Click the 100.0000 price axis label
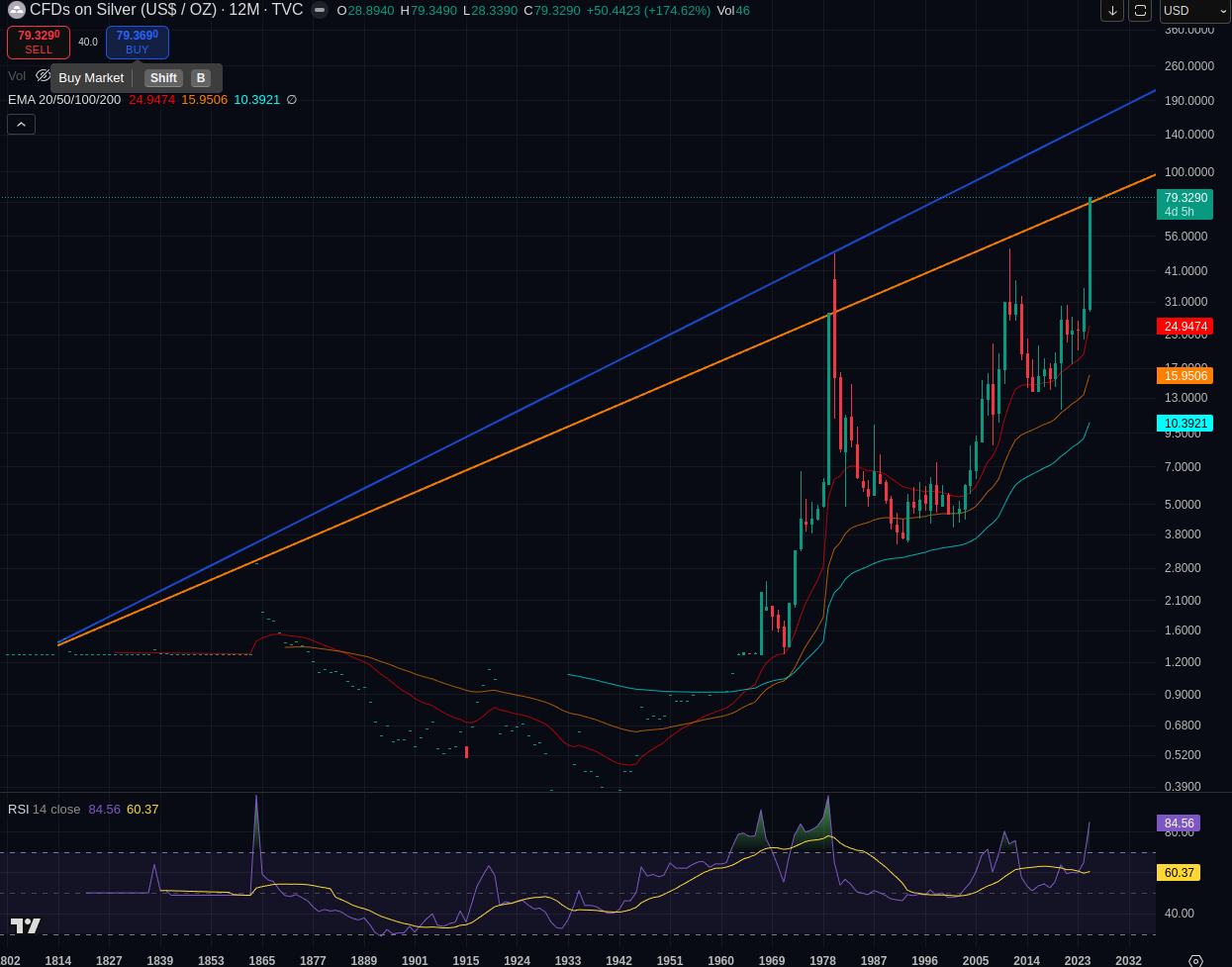 coord(1188,172)
